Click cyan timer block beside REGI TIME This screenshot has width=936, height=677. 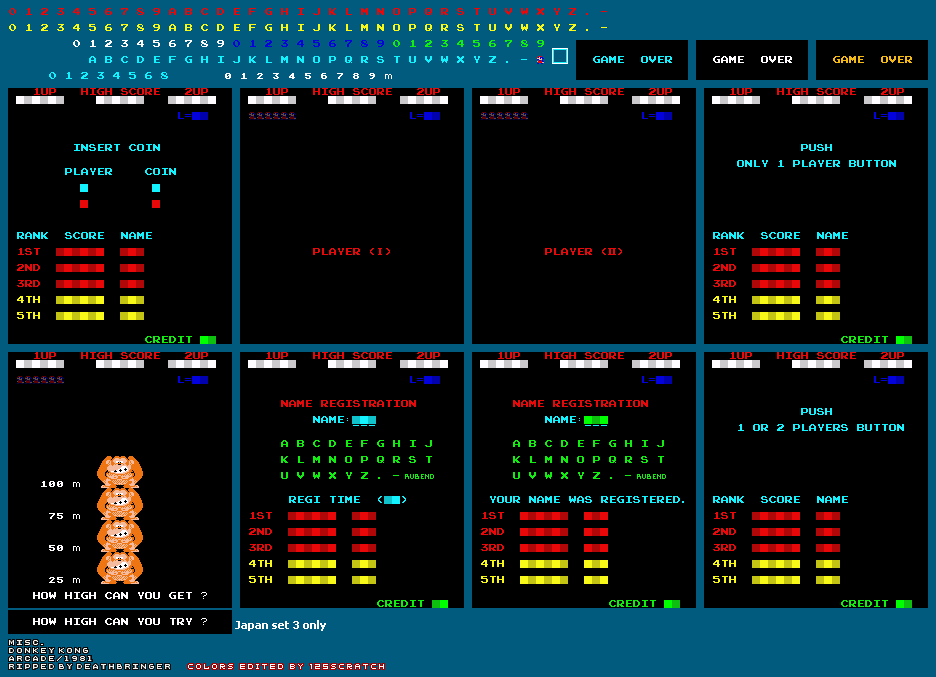click(392, 500)
